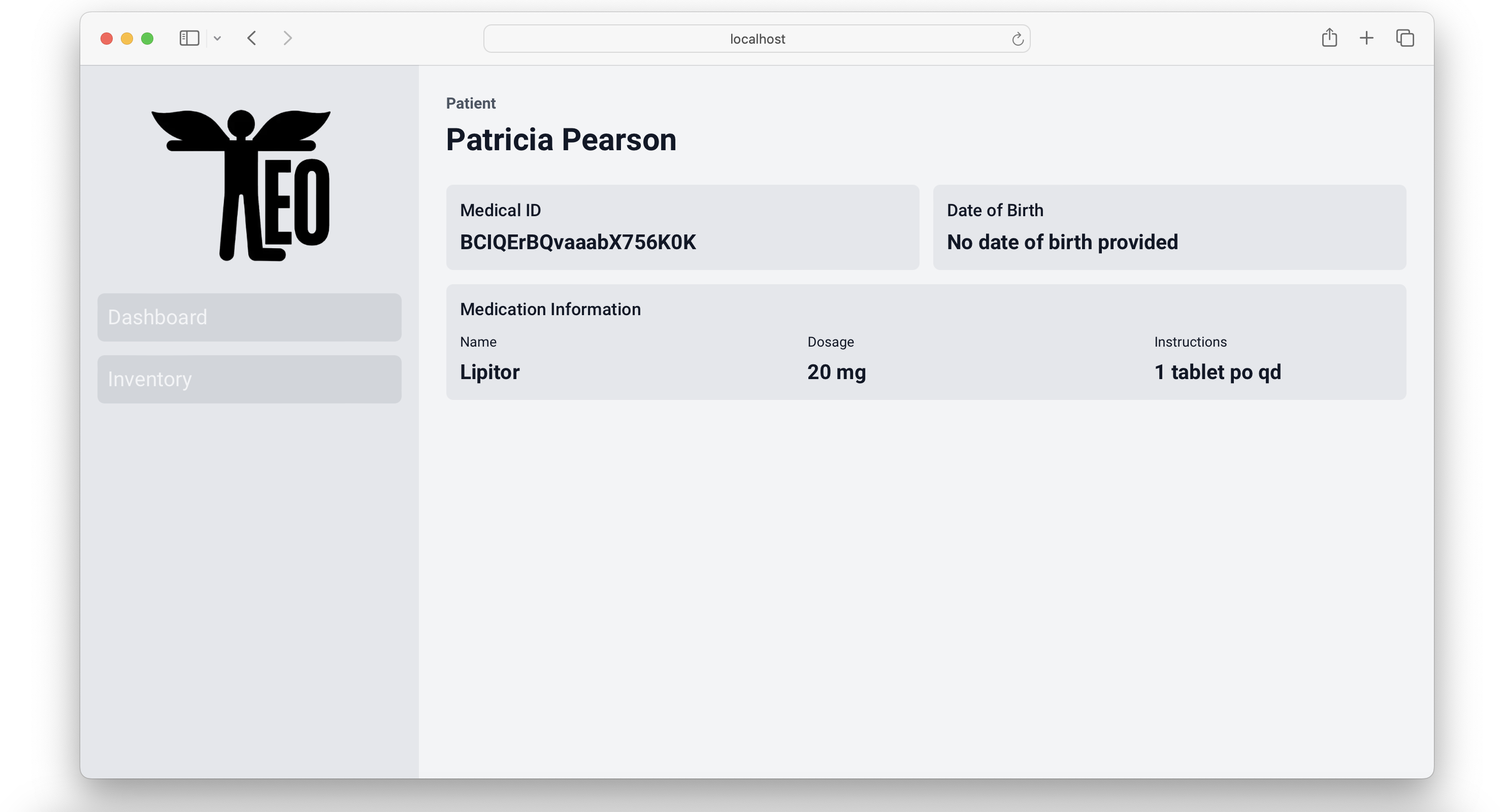Viewport: 1504px width, 812px height.
Task: Open a new tab with plus icon
Action: pos(1366,39)
